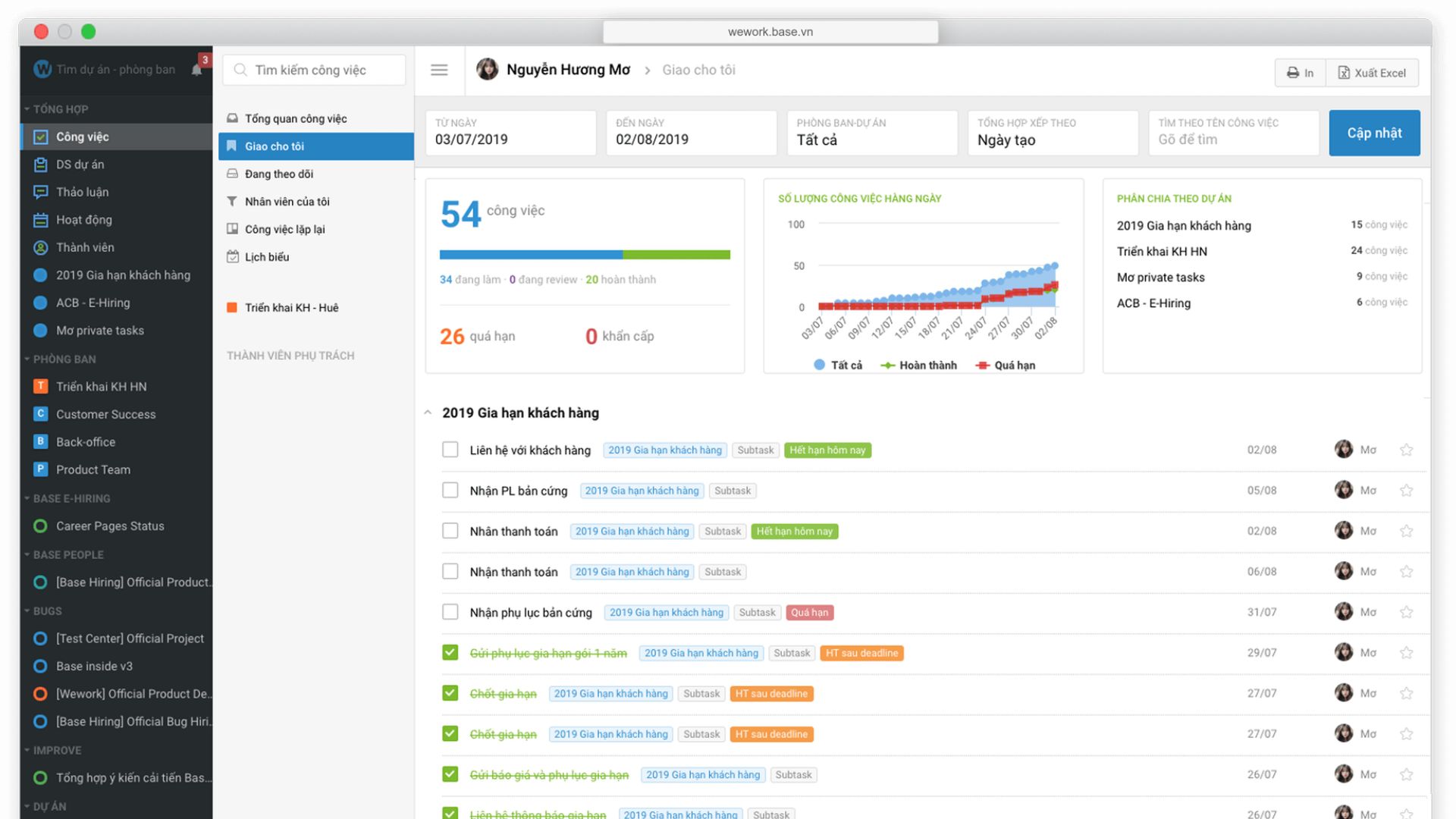Click the notification bell icon
Image resolution: width=1456 pixels, height=819 pixels.
196,70
